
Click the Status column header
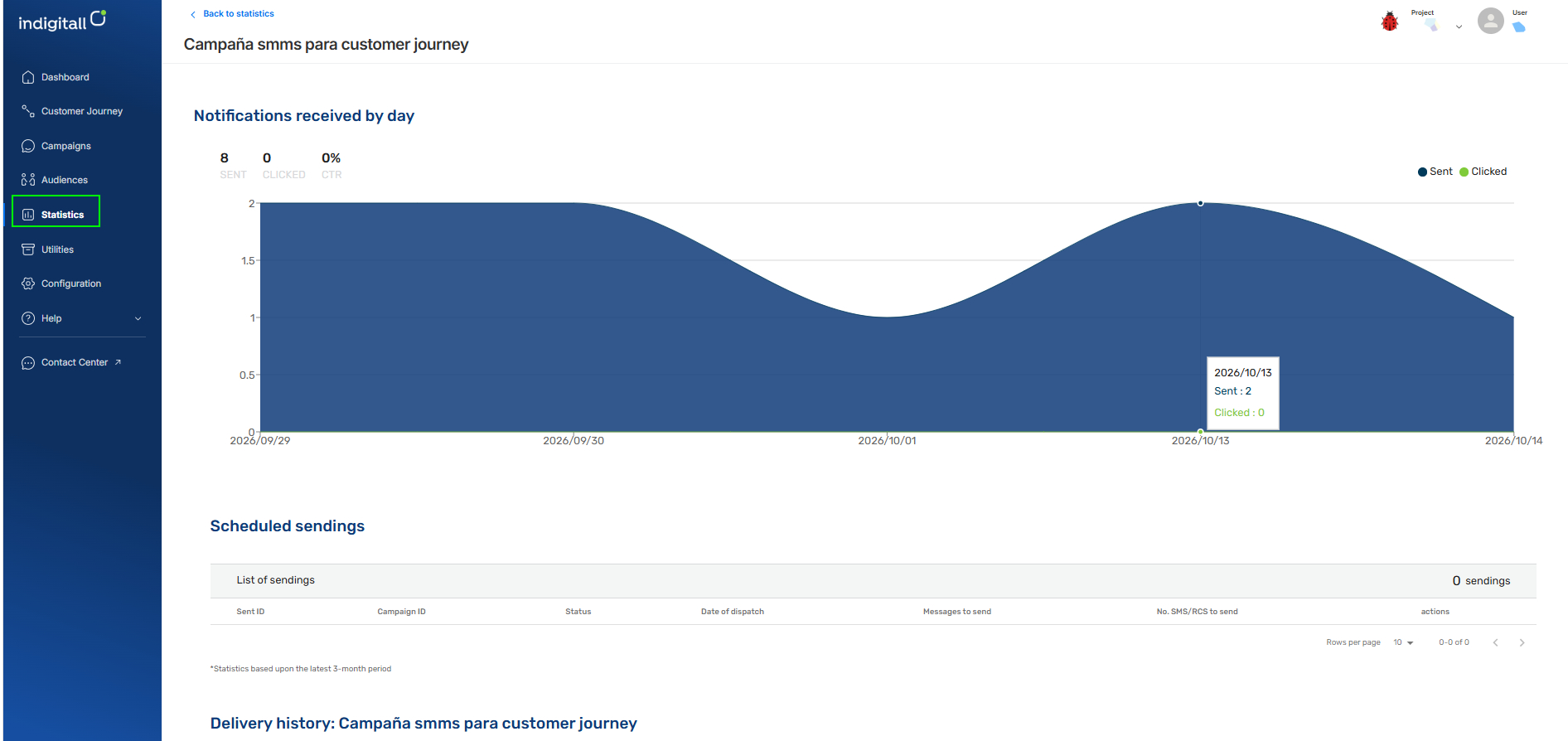(578, 612)
